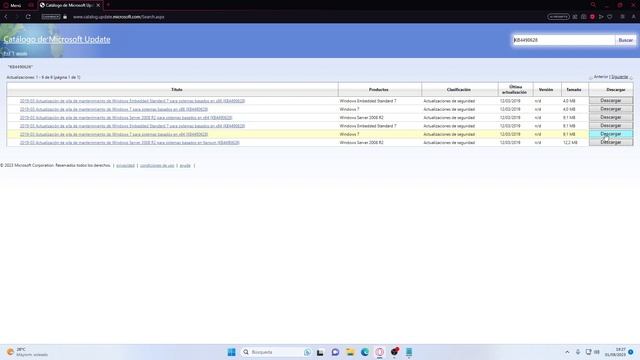Click the KB4490628 search input field

click(x=564, y=40)
